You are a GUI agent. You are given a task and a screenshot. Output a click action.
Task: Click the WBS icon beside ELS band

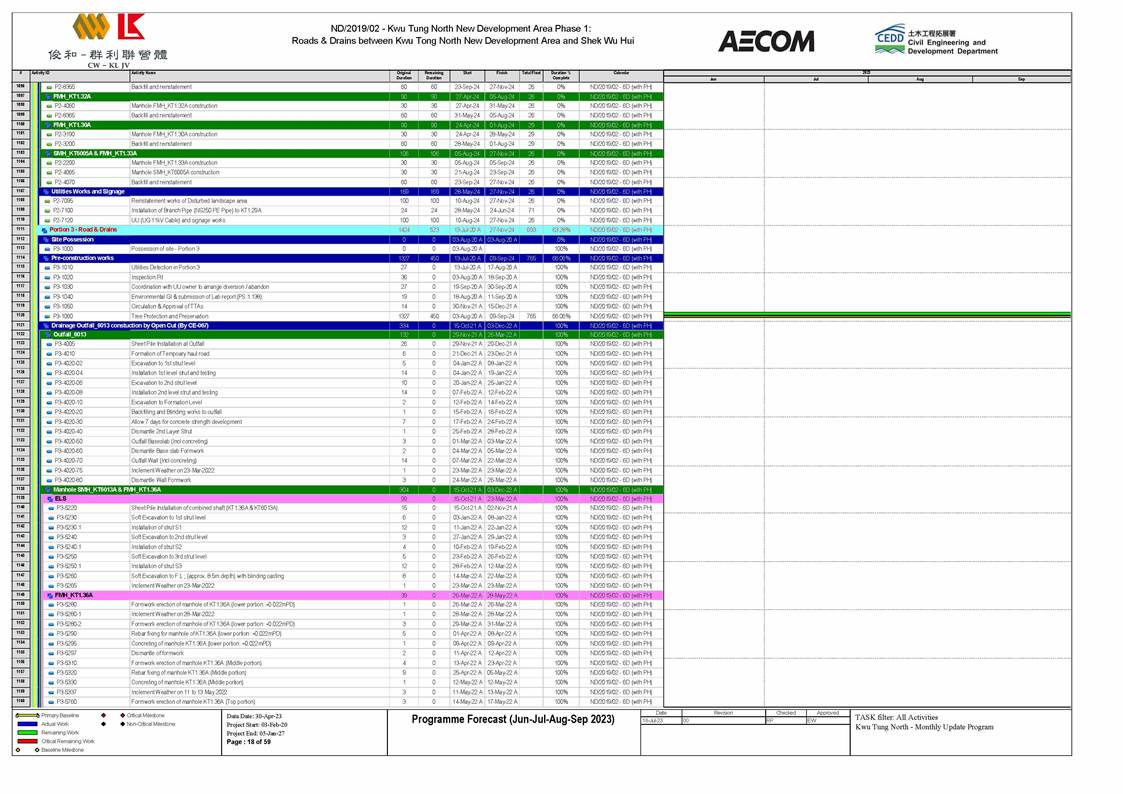tap(48, 498)
